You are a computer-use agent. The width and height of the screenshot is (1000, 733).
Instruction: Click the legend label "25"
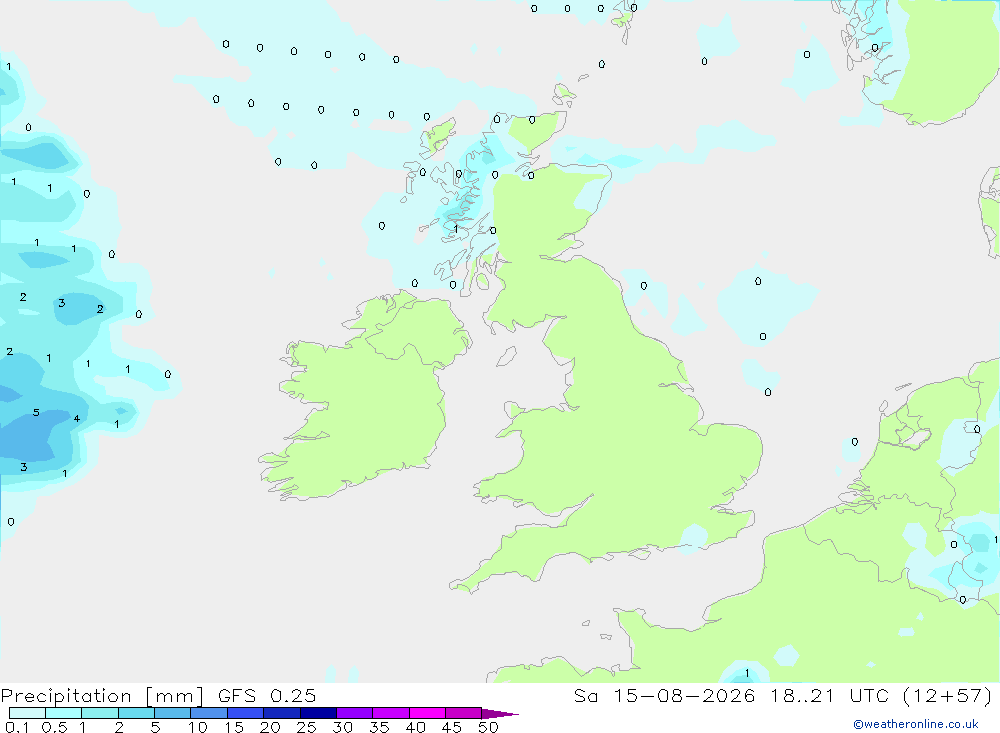(x=307, y=727)
